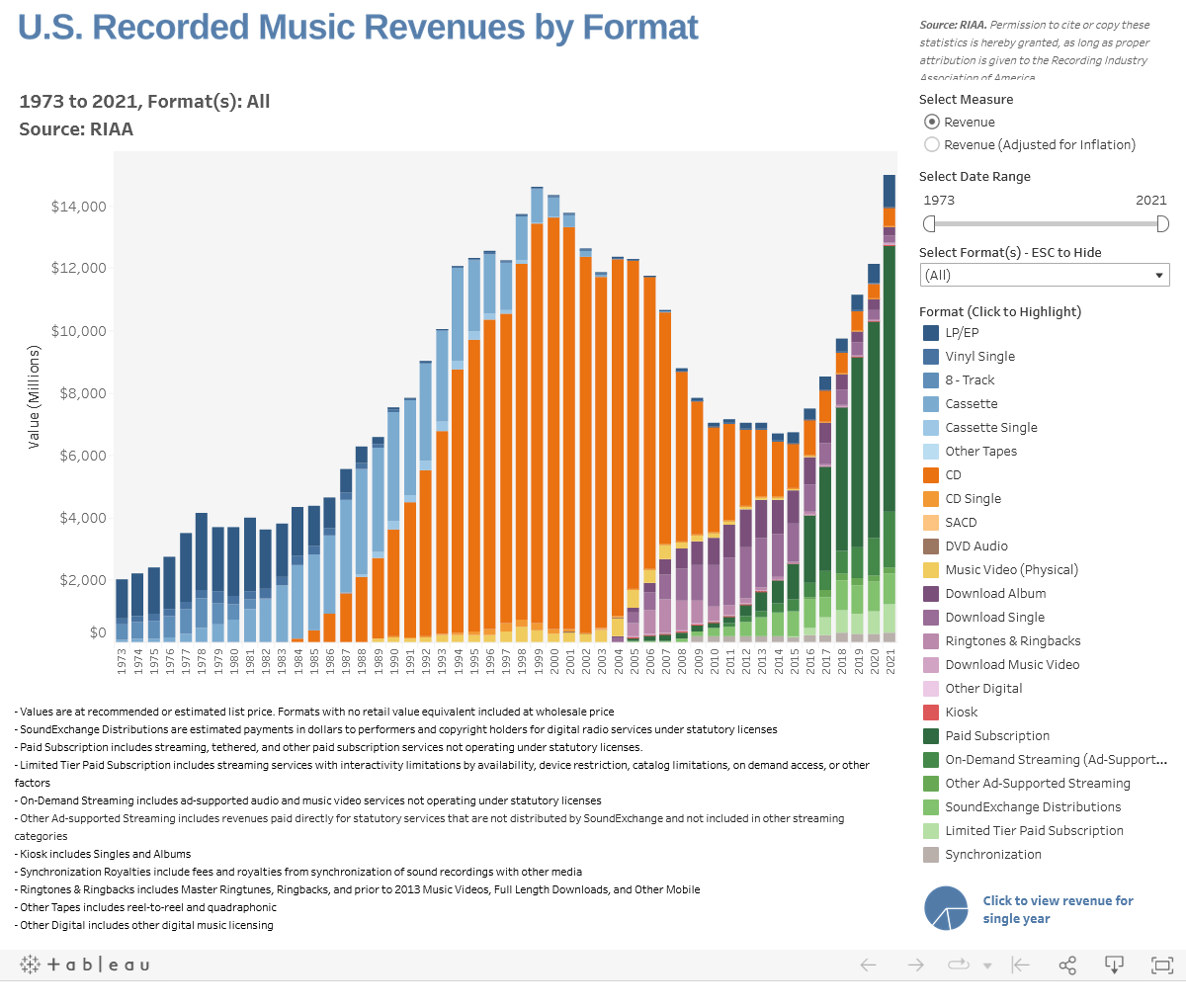Toggle Full Screen mode icon

pyautogui.click(x=1162, y=965)
